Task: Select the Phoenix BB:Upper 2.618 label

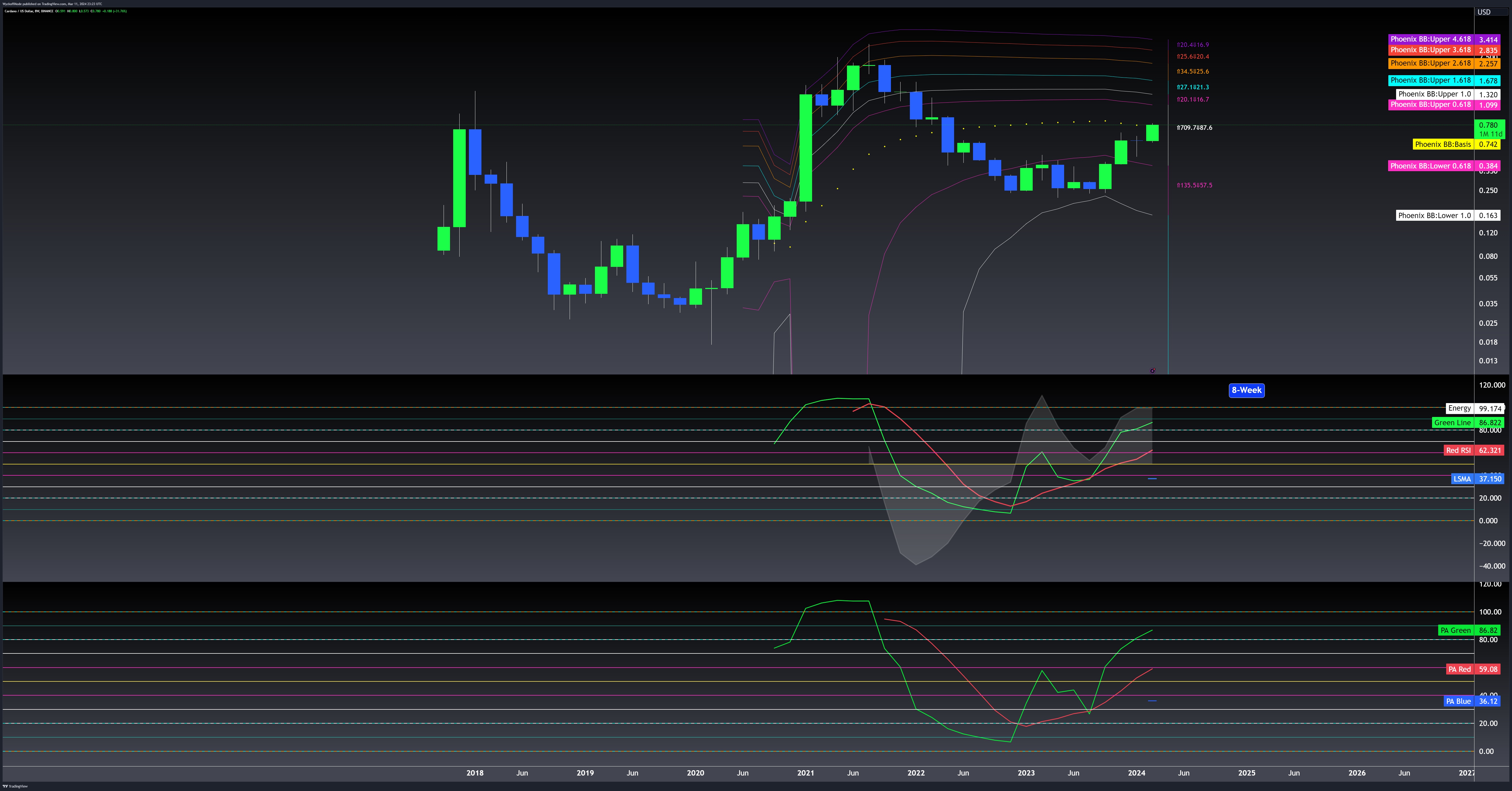Action: click(x=1430, y=63)
